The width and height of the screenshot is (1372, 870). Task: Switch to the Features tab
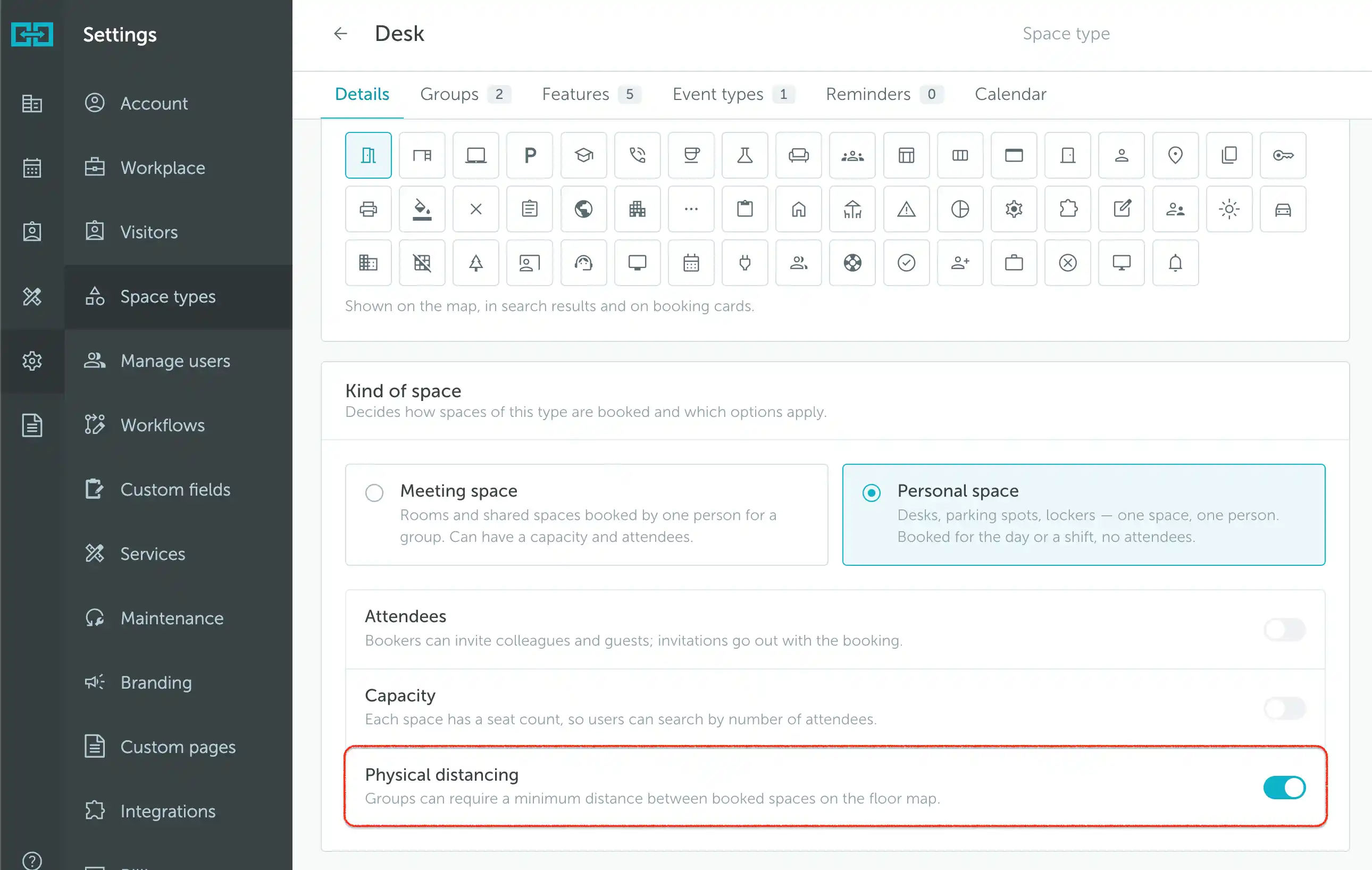click(x=591, y=94)
